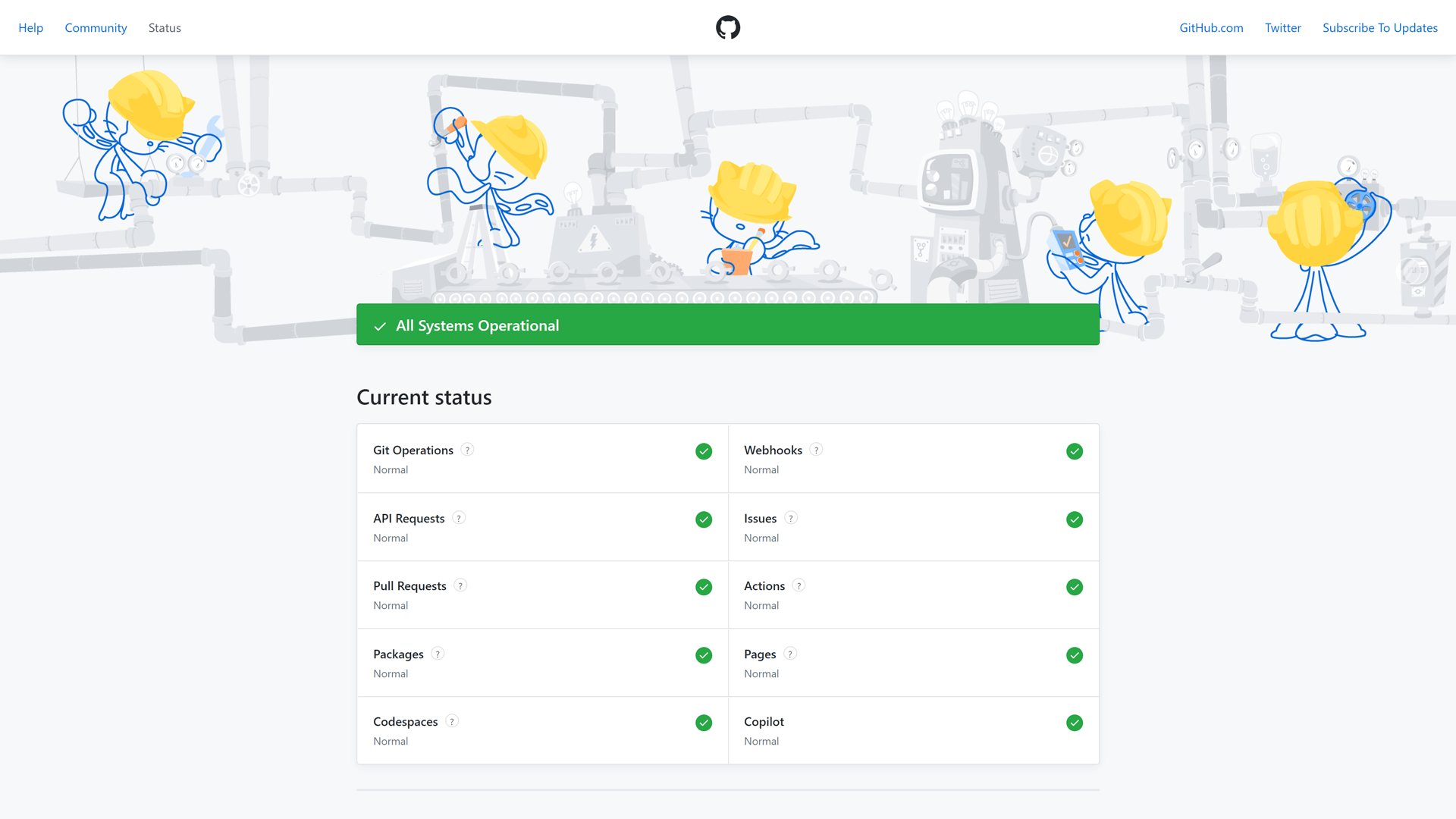Click the checkmark inside the green banner
The width and height of the screenshot is (1456, 819).
pyautogui.click(x=381, y=325)
